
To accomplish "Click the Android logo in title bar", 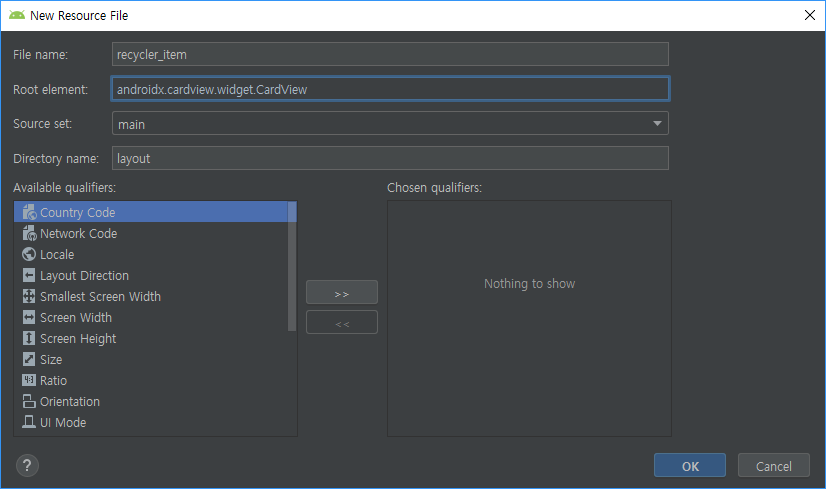I will (x=17, y=15).
